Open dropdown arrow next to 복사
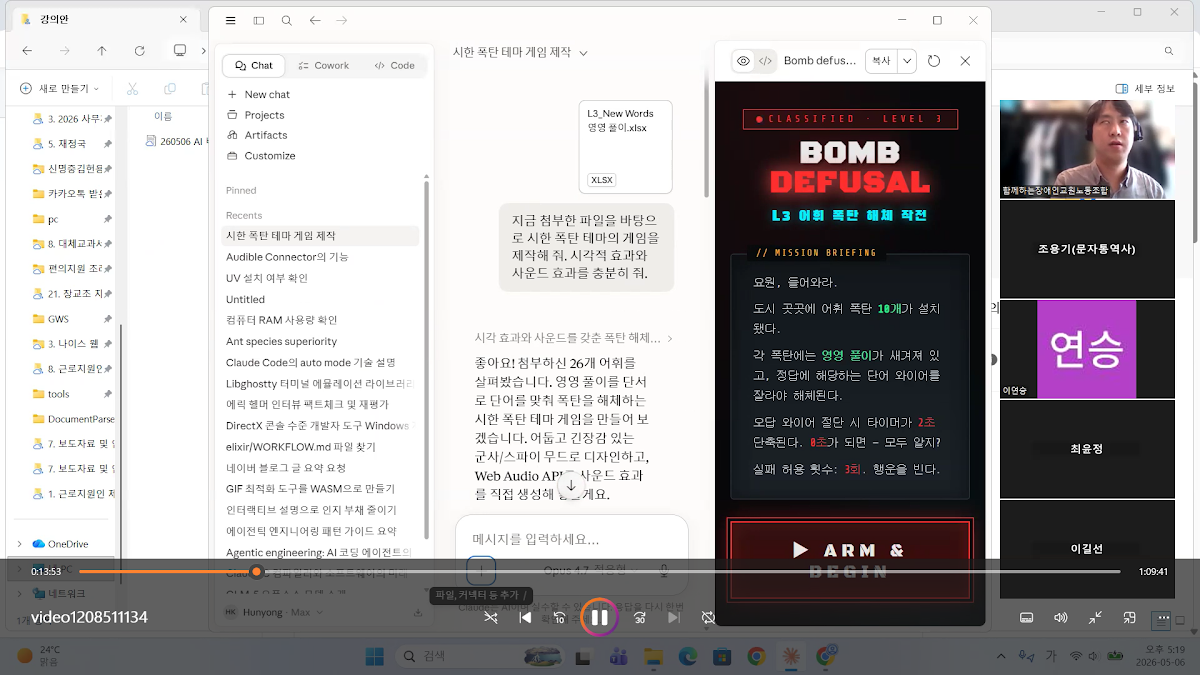Image resolution: width=1200 pixels, height=675 pixels. click(x=907, y=61)
